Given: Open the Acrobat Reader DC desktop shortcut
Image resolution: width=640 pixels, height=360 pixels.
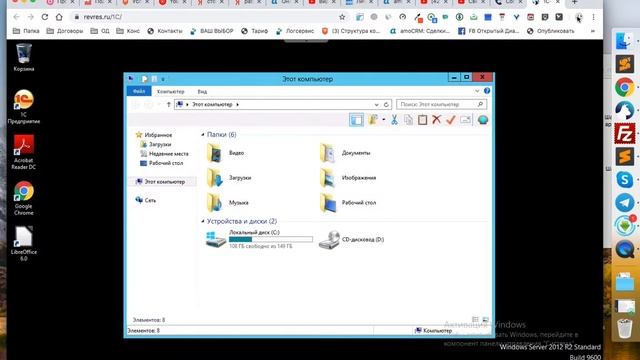Looking at the screenshot, I should [x=24, y=152].
